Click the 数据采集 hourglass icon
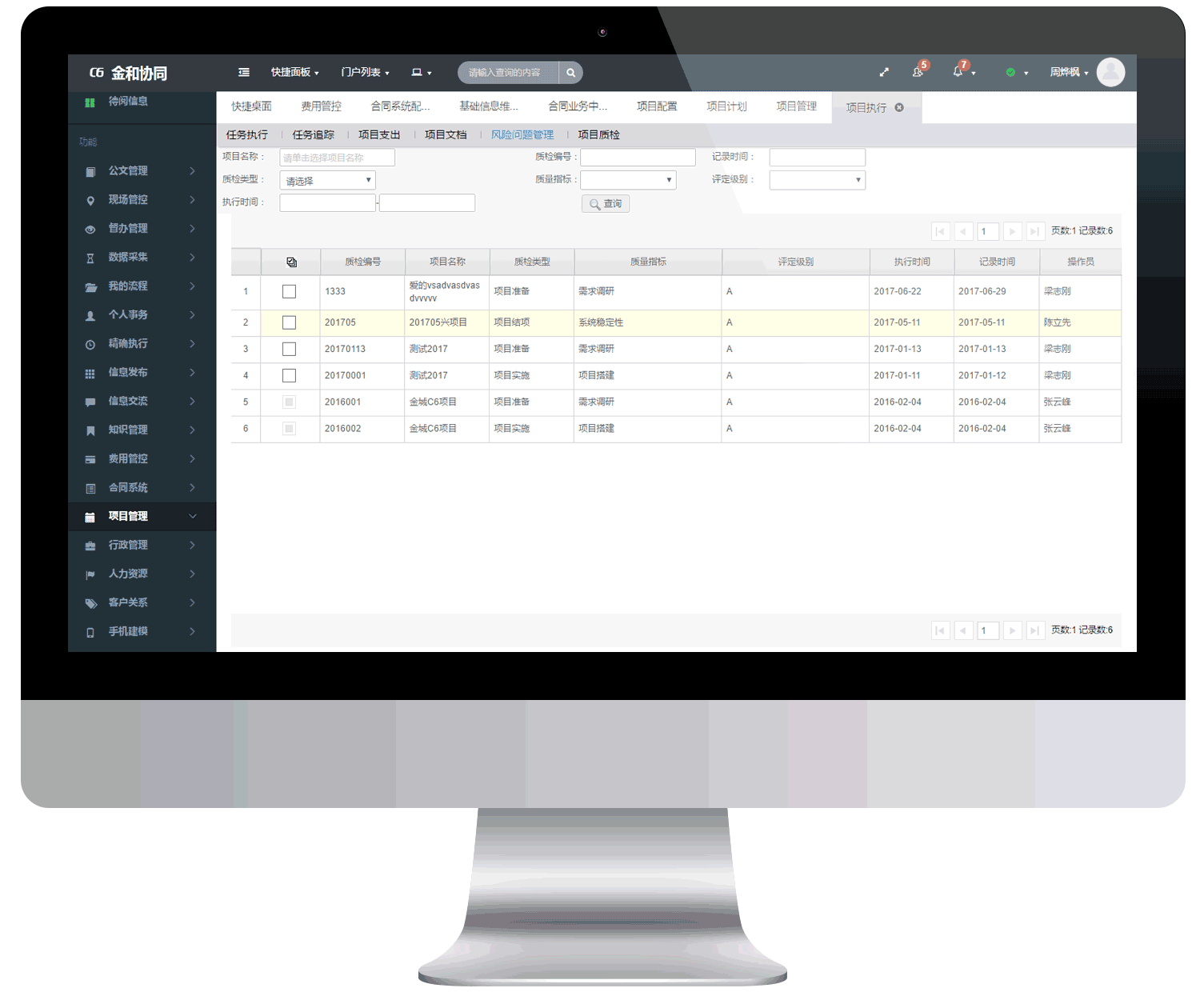The image size is (1200, 1008). click(90, 258)
